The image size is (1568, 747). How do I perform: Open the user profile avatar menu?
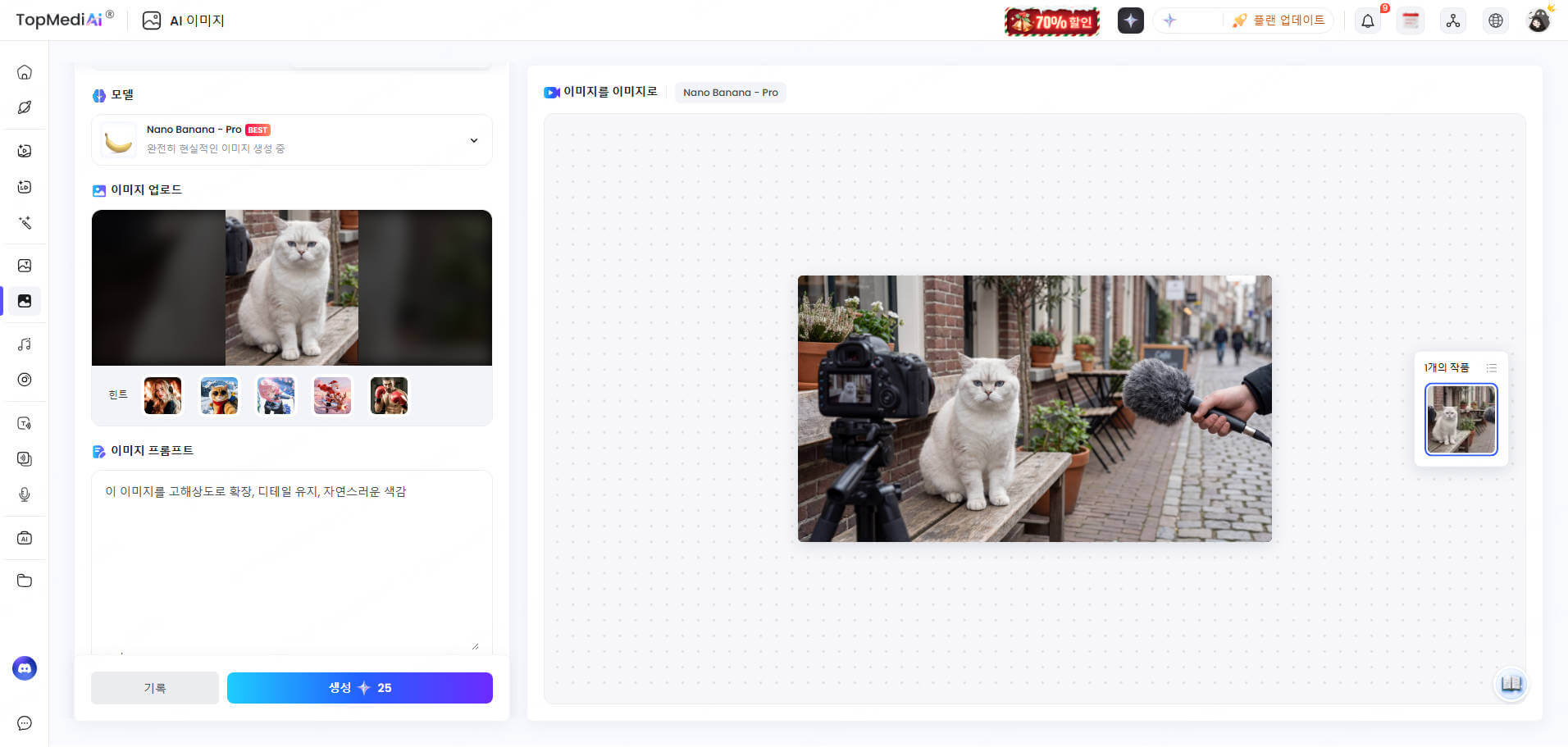pos(1538,21)
